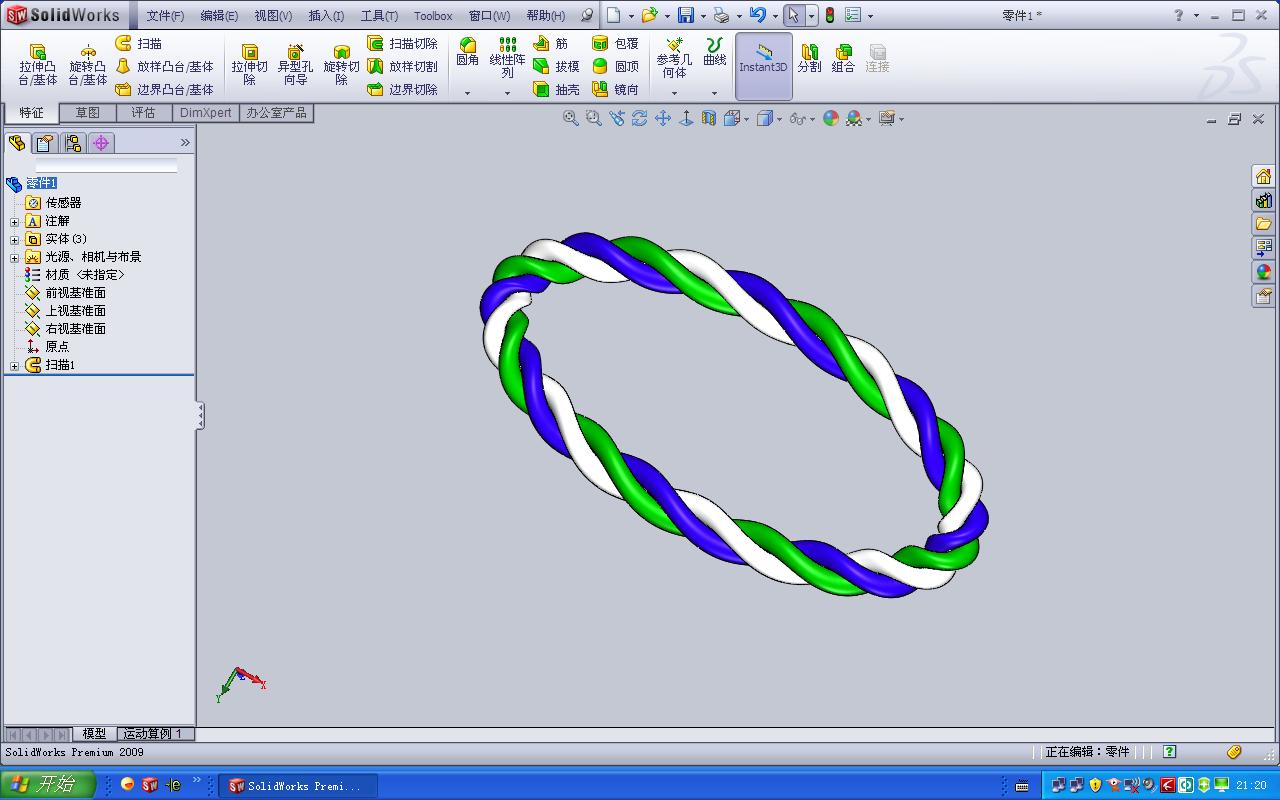Expand the 光源、相机与布景 node

[x=14, y=257]
